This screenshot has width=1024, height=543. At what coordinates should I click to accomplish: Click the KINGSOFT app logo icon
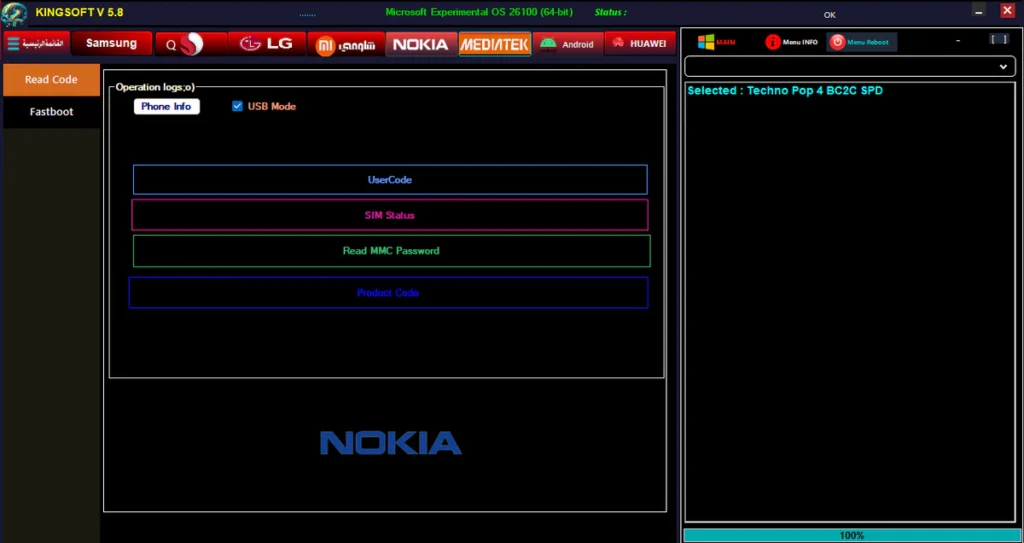point(14,14)
